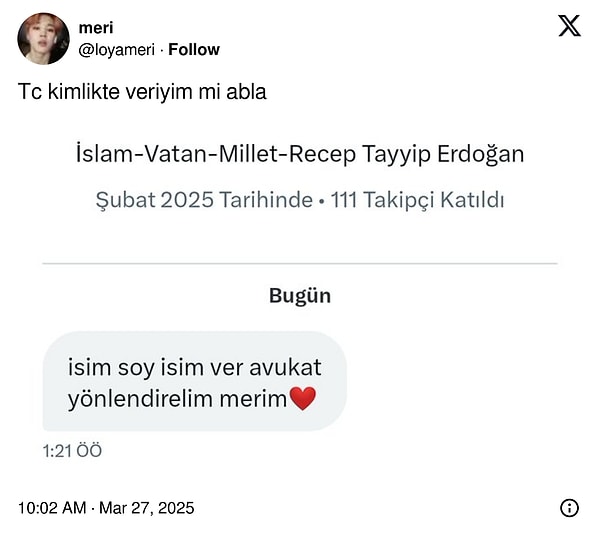The width and height of the screenshot is (600, 538).
Task: Select the 'isim soy isim ver avukat' message bubble
Action: [x=195, y=381]
